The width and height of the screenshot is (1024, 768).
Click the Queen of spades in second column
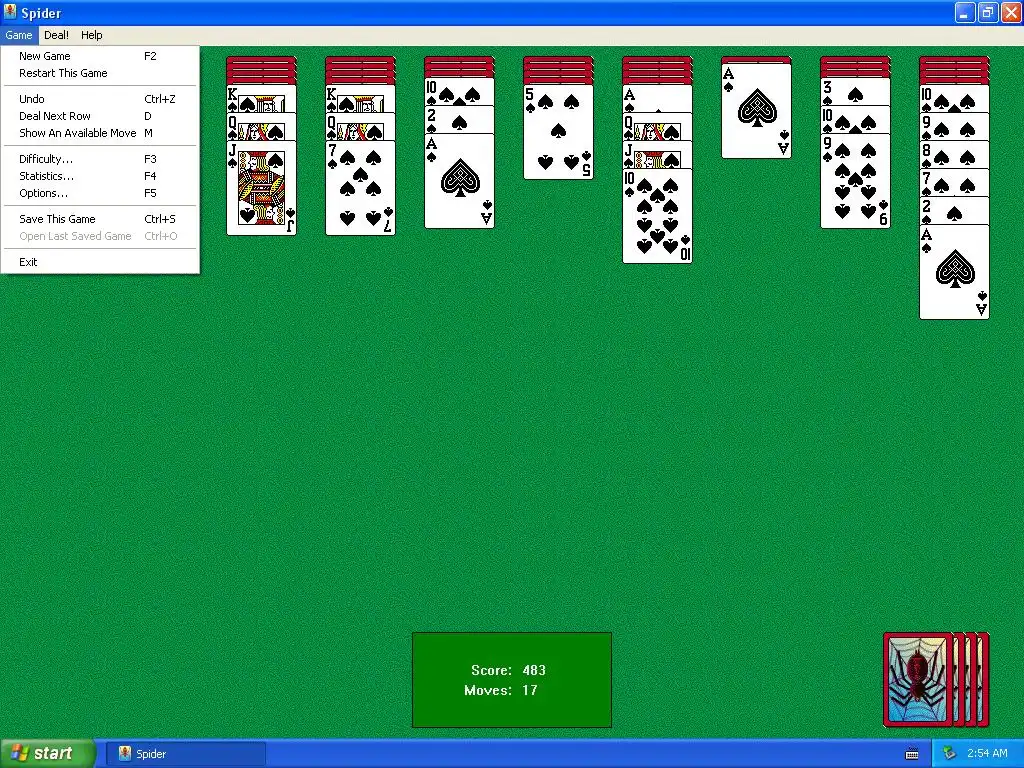tap(360, 127)
